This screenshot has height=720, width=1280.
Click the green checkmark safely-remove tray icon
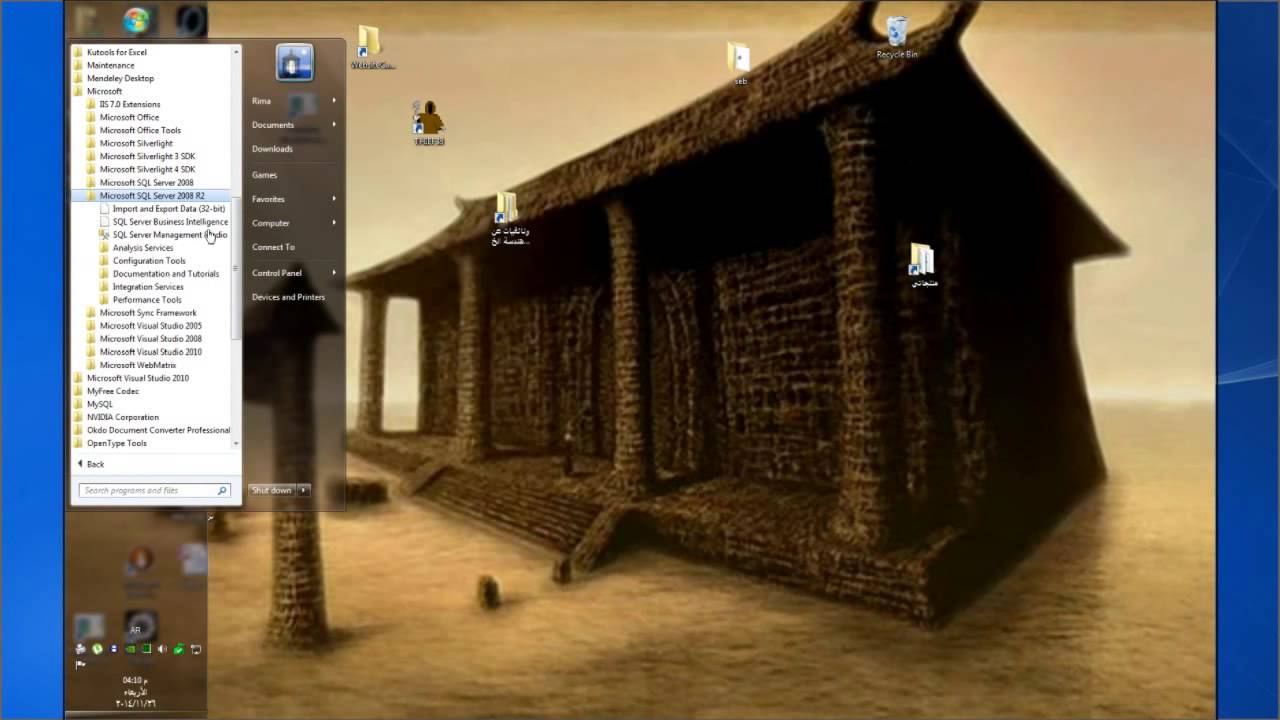179,649
